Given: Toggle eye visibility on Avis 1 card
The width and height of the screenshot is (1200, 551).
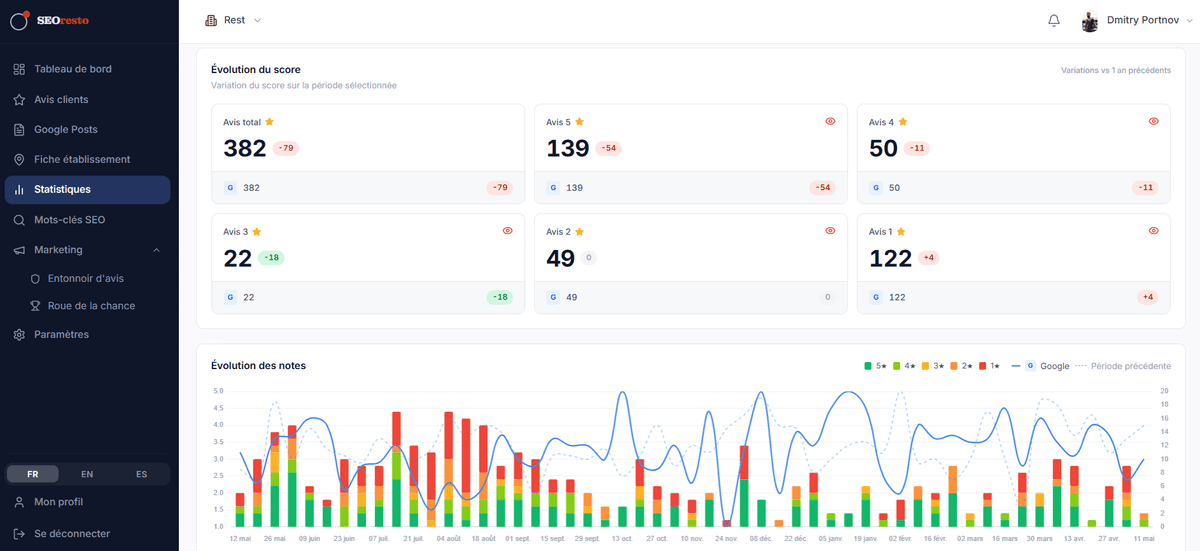Looking at the screenshot, I should click(x=1153, y=231).
